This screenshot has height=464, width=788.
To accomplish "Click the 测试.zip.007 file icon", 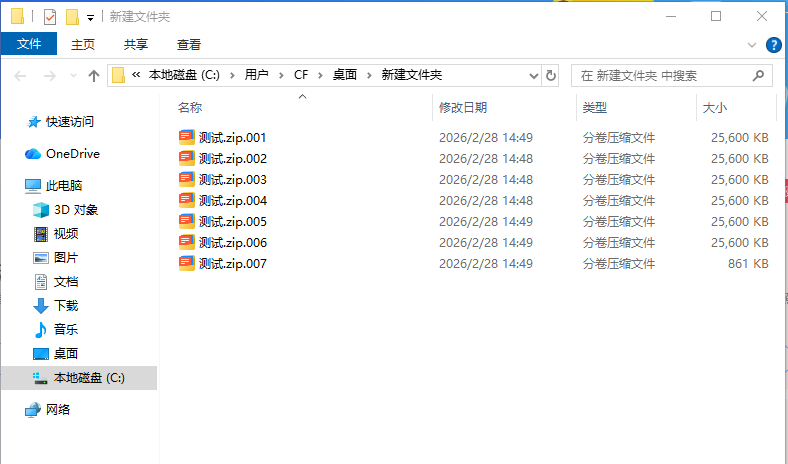I will coord(187,264).
